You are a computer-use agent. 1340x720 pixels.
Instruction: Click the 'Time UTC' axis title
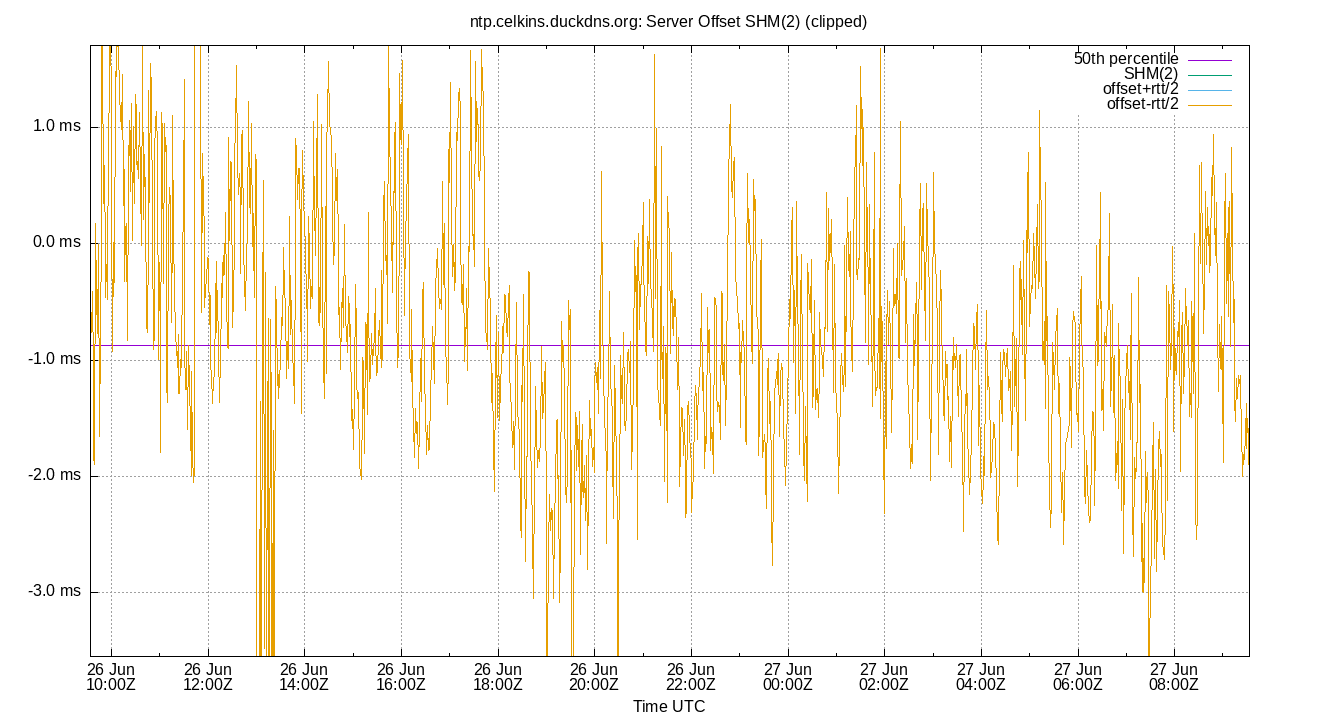coord(669,706)
